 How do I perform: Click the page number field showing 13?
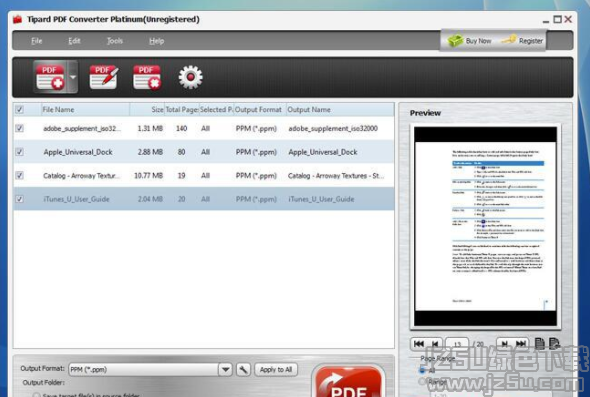click(457, 344)
